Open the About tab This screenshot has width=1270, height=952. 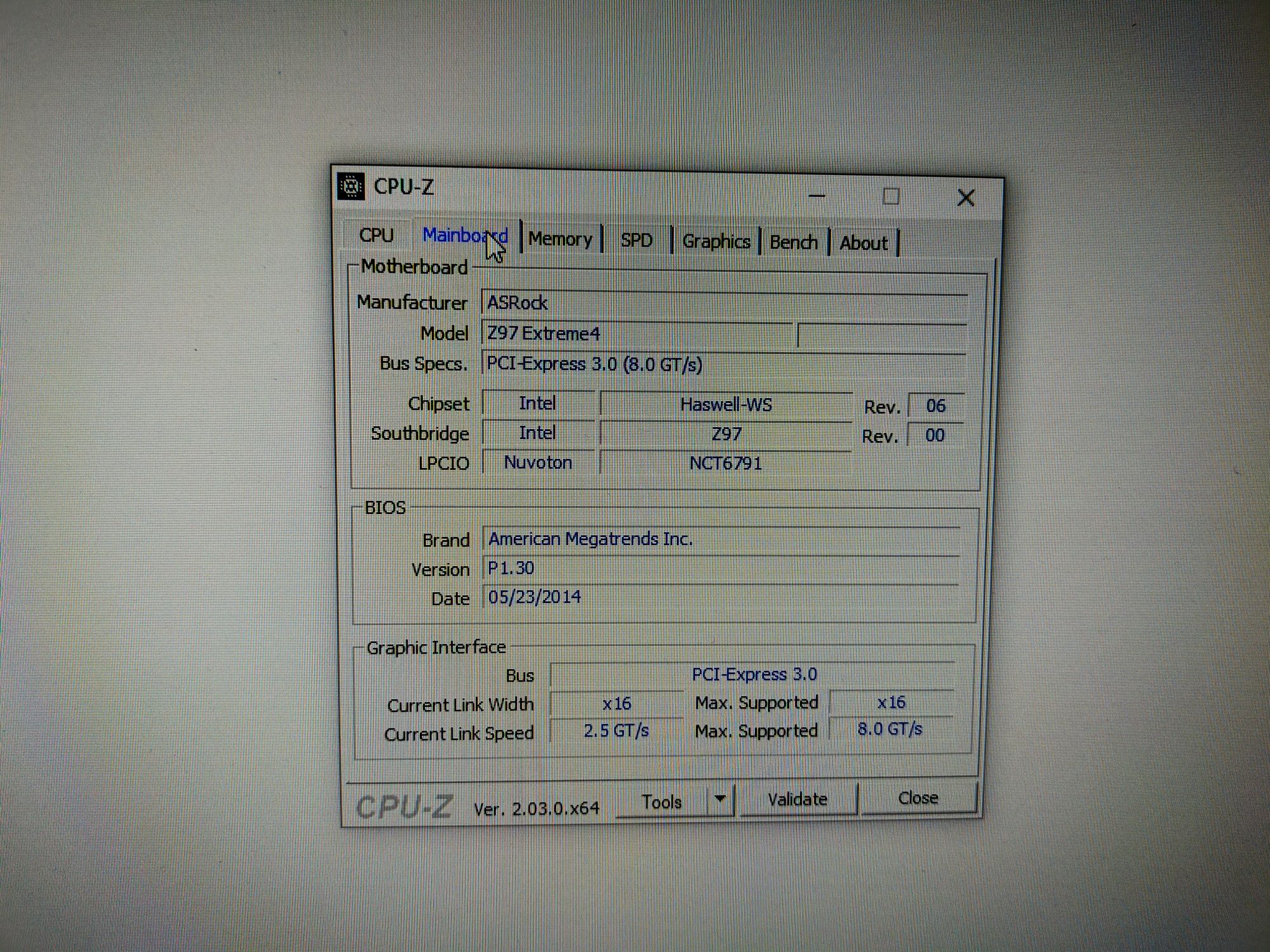(x=863, y=243)
